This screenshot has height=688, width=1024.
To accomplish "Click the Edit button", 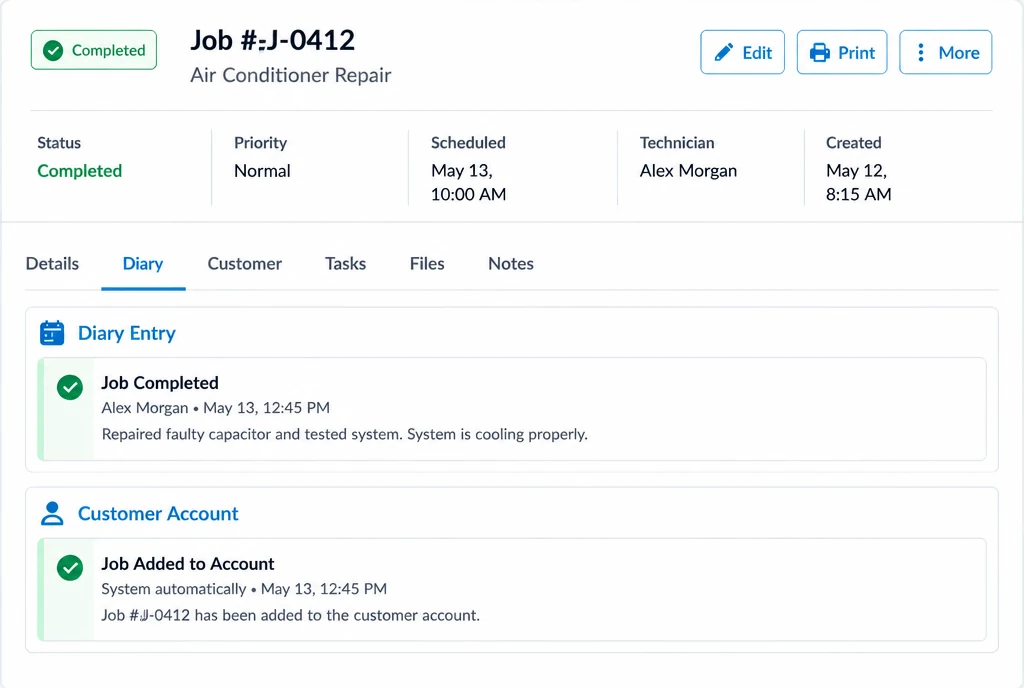I will [x=743, y=52].
